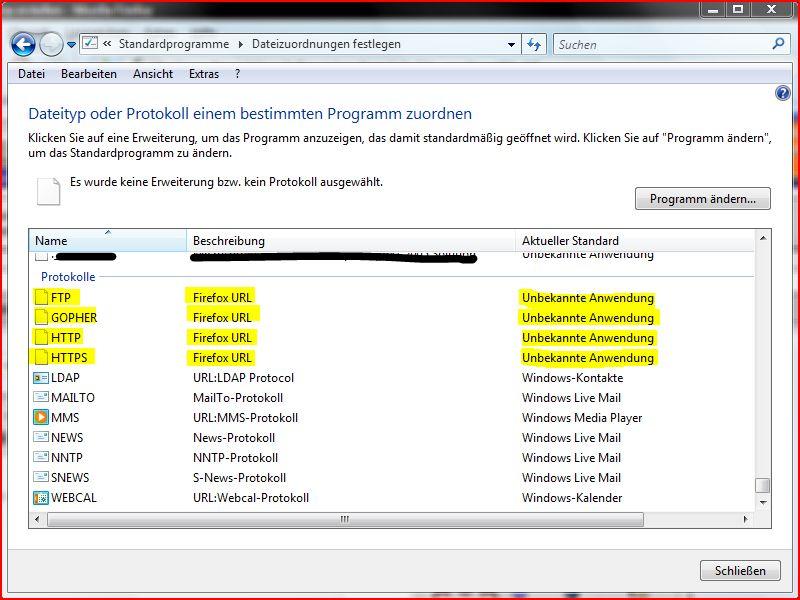
Task: Select the LDAP contacts icon
Action: 41,378
